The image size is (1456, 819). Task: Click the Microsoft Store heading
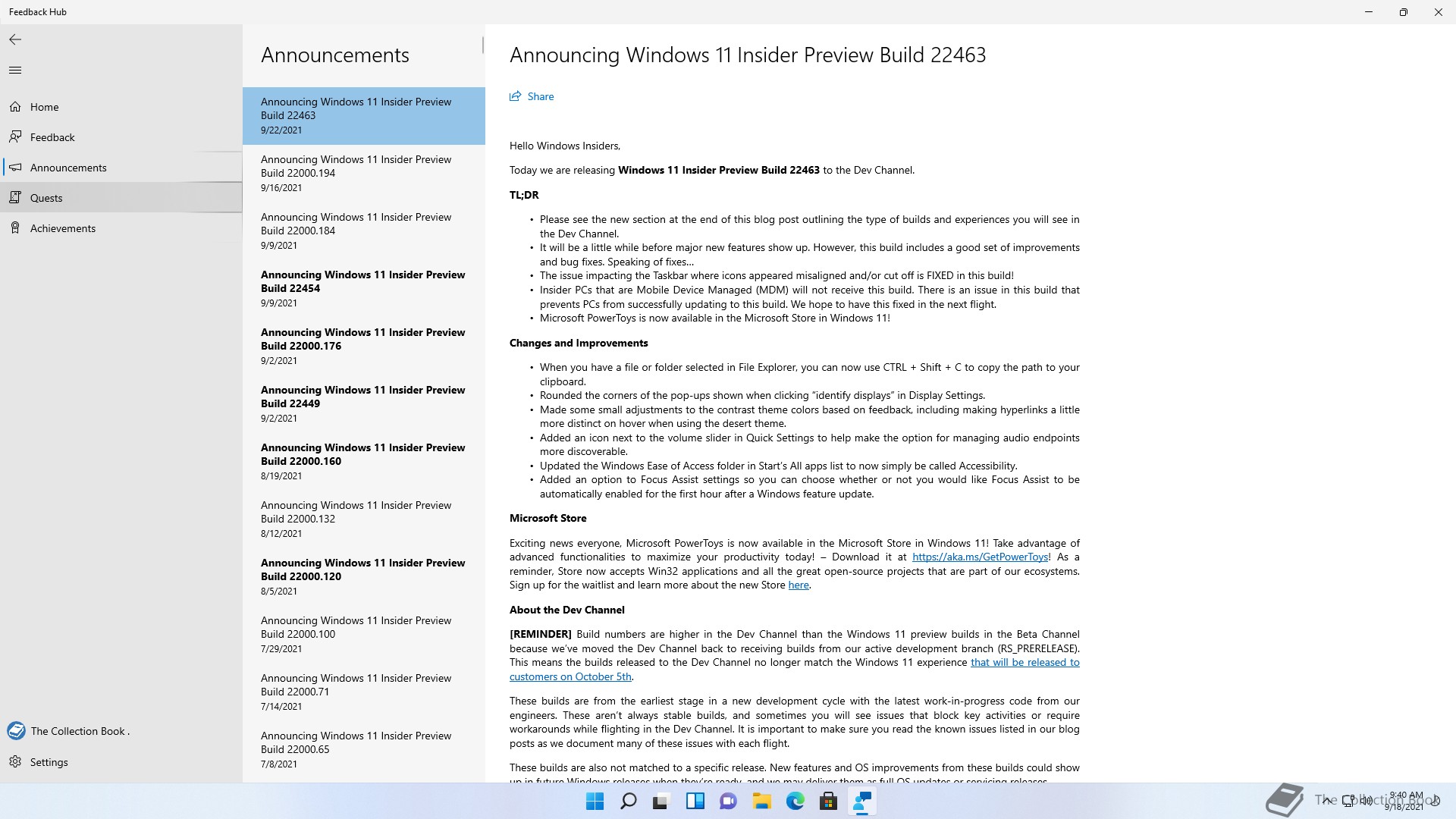[548, 518]
